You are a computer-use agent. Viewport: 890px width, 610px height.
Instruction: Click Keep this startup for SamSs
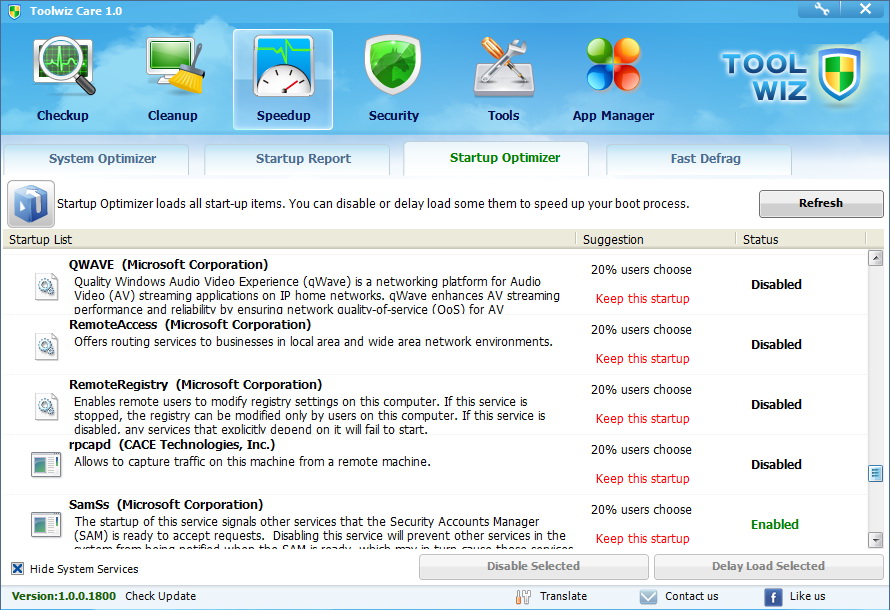click(643, 539)
